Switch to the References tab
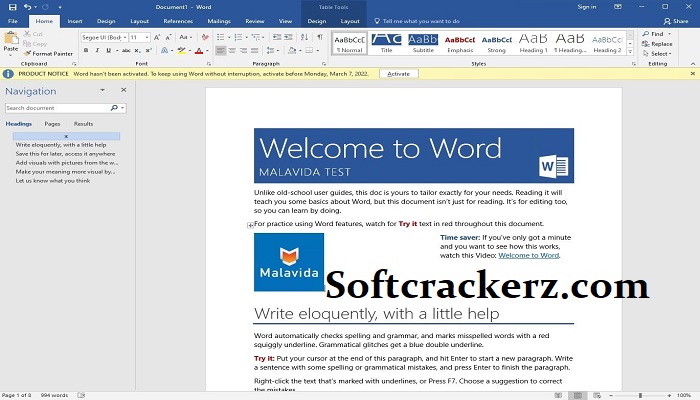The image size is (700, 400). (178, 21)
